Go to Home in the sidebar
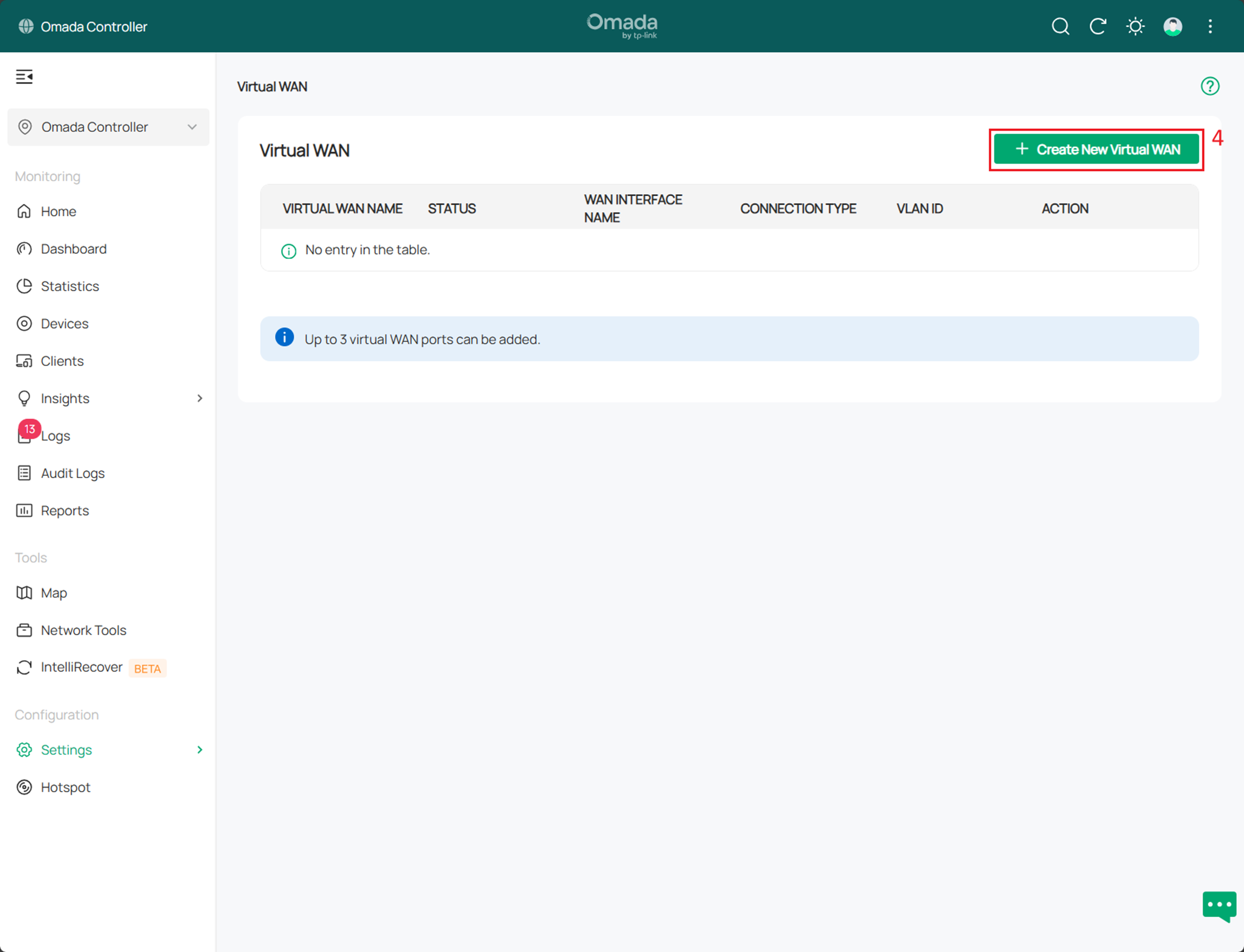This screenshot has width=1244, height=952. click(58, 212)
